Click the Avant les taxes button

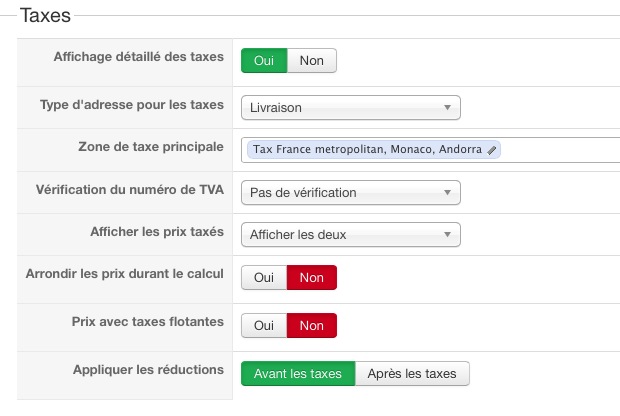point(298,374)
